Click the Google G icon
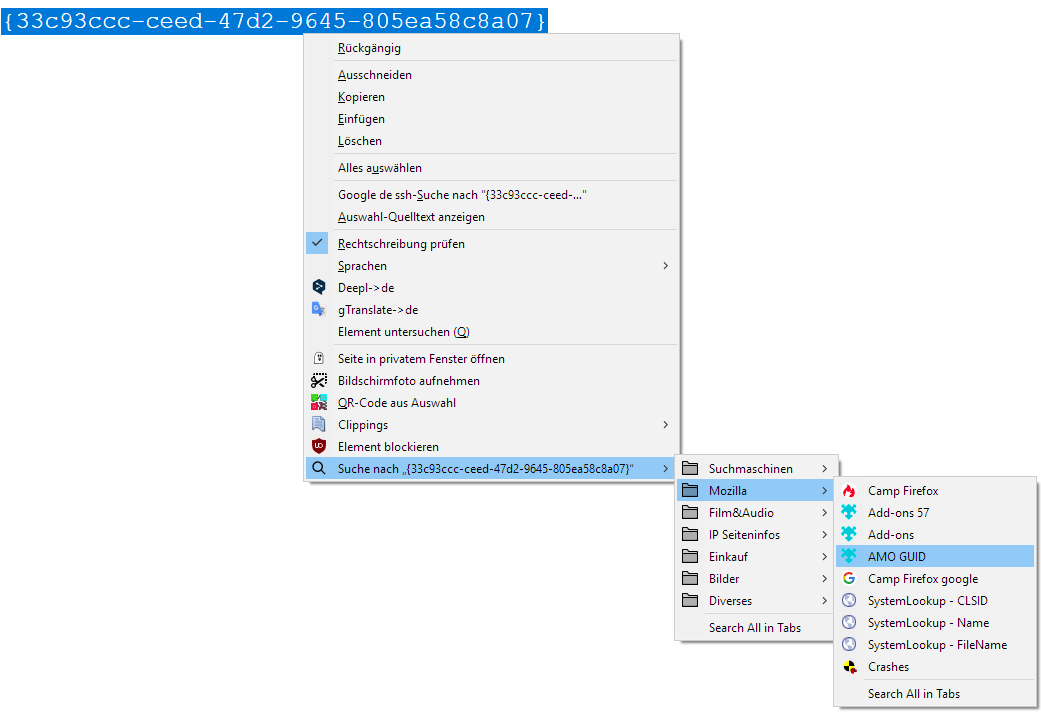 pos(849,578)
